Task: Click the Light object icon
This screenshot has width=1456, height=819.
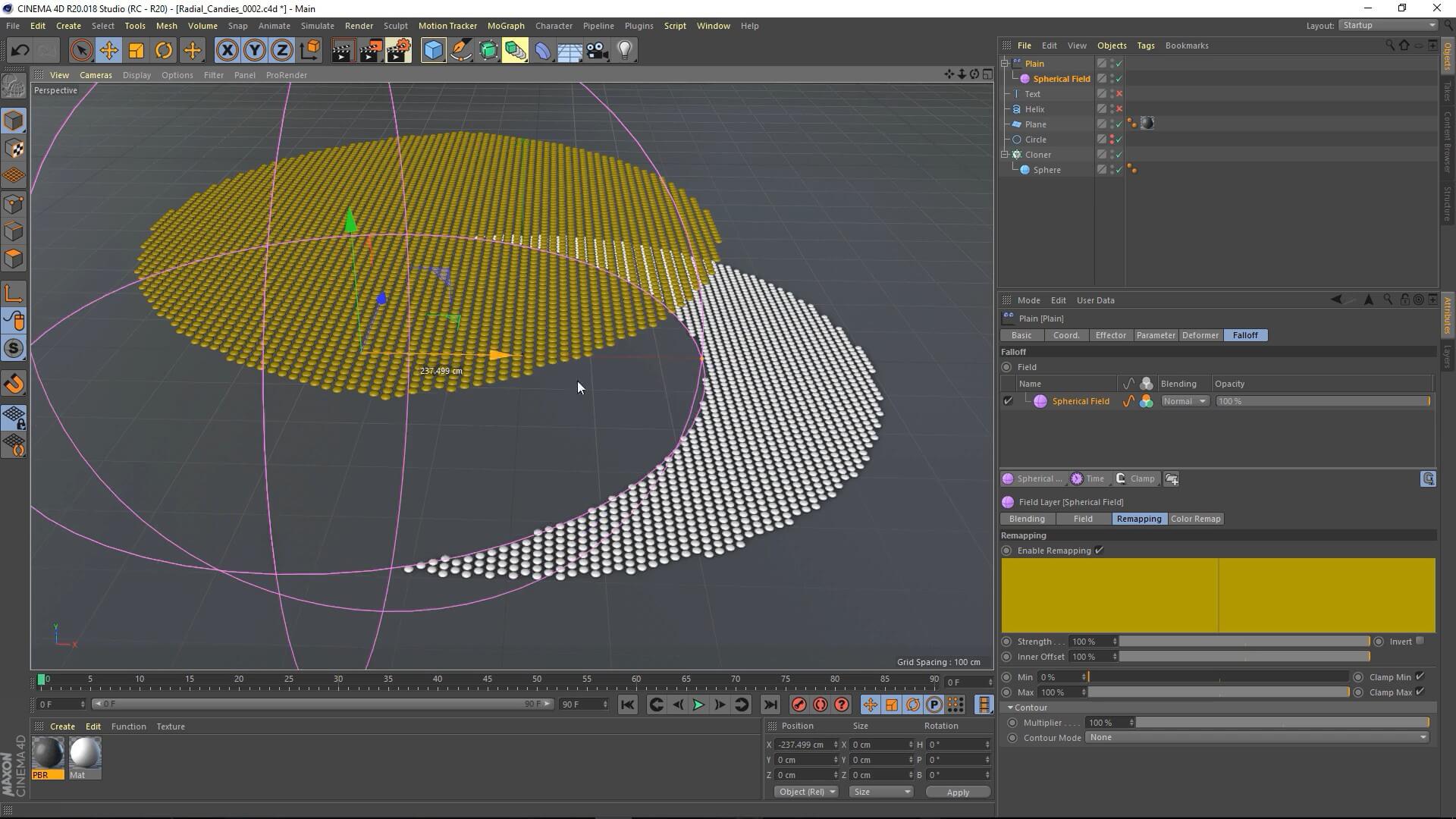Action: 624,51
